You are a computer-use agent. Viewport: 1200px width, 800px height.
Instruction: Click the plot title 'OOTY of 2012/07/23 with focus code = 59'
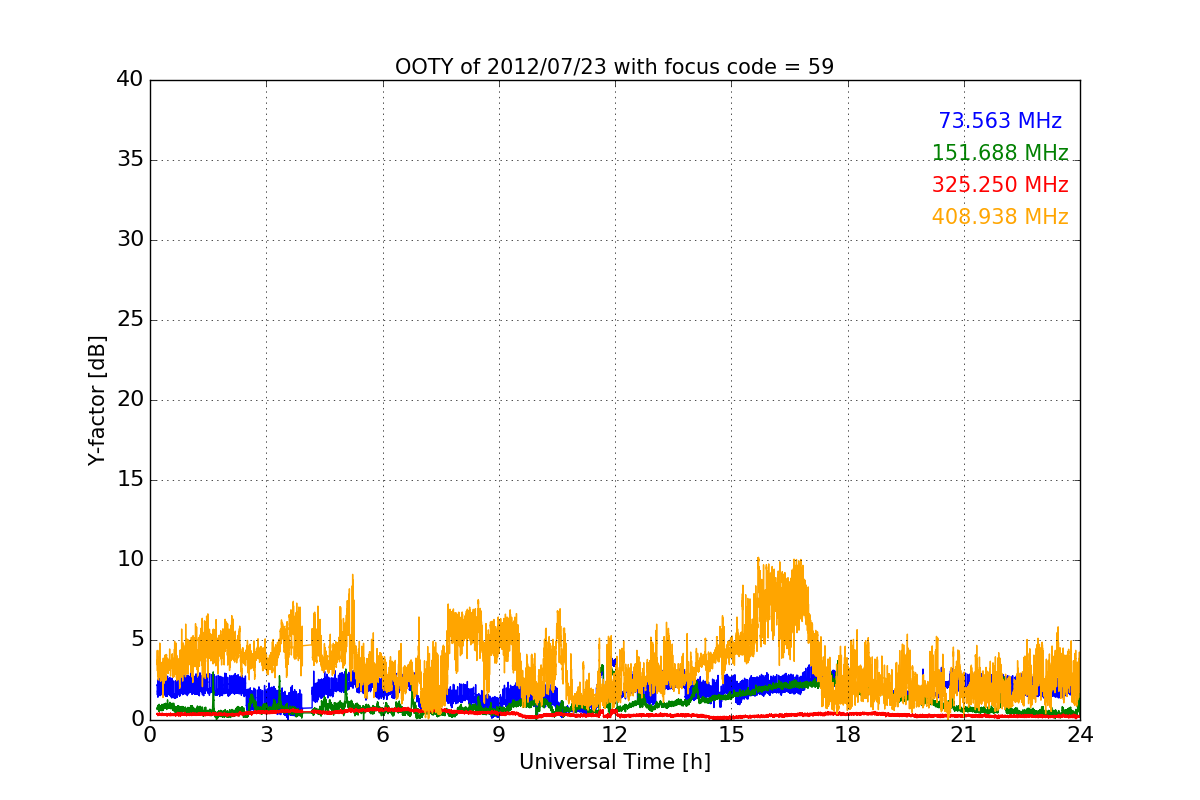click(x=614, y=67)
